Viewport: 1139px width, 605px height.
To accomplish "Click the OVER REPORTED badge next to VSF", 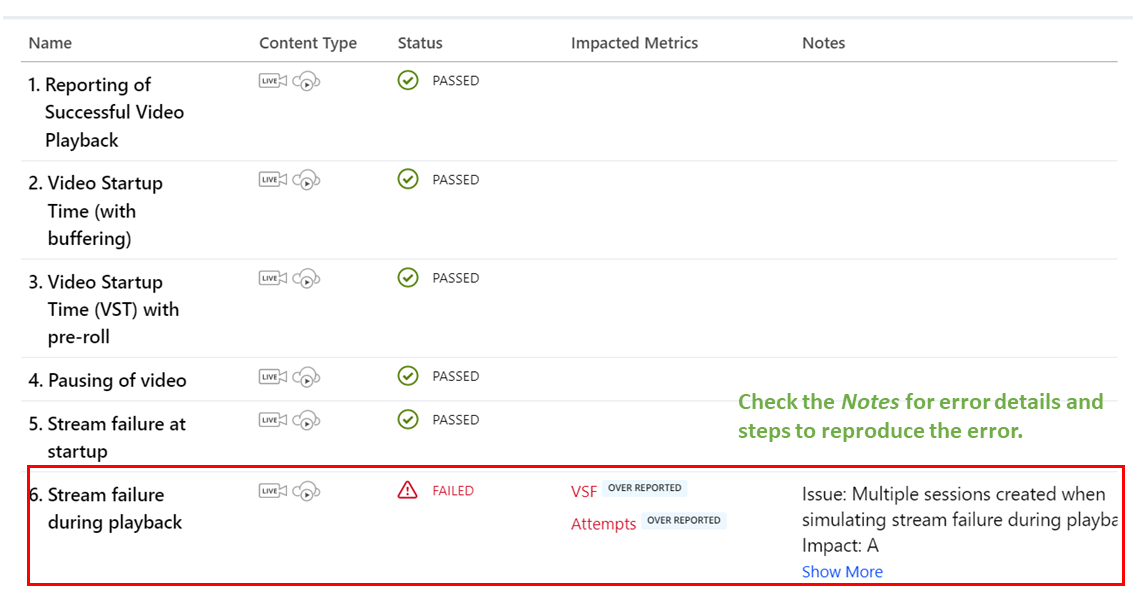I will [x=645, y=488].
